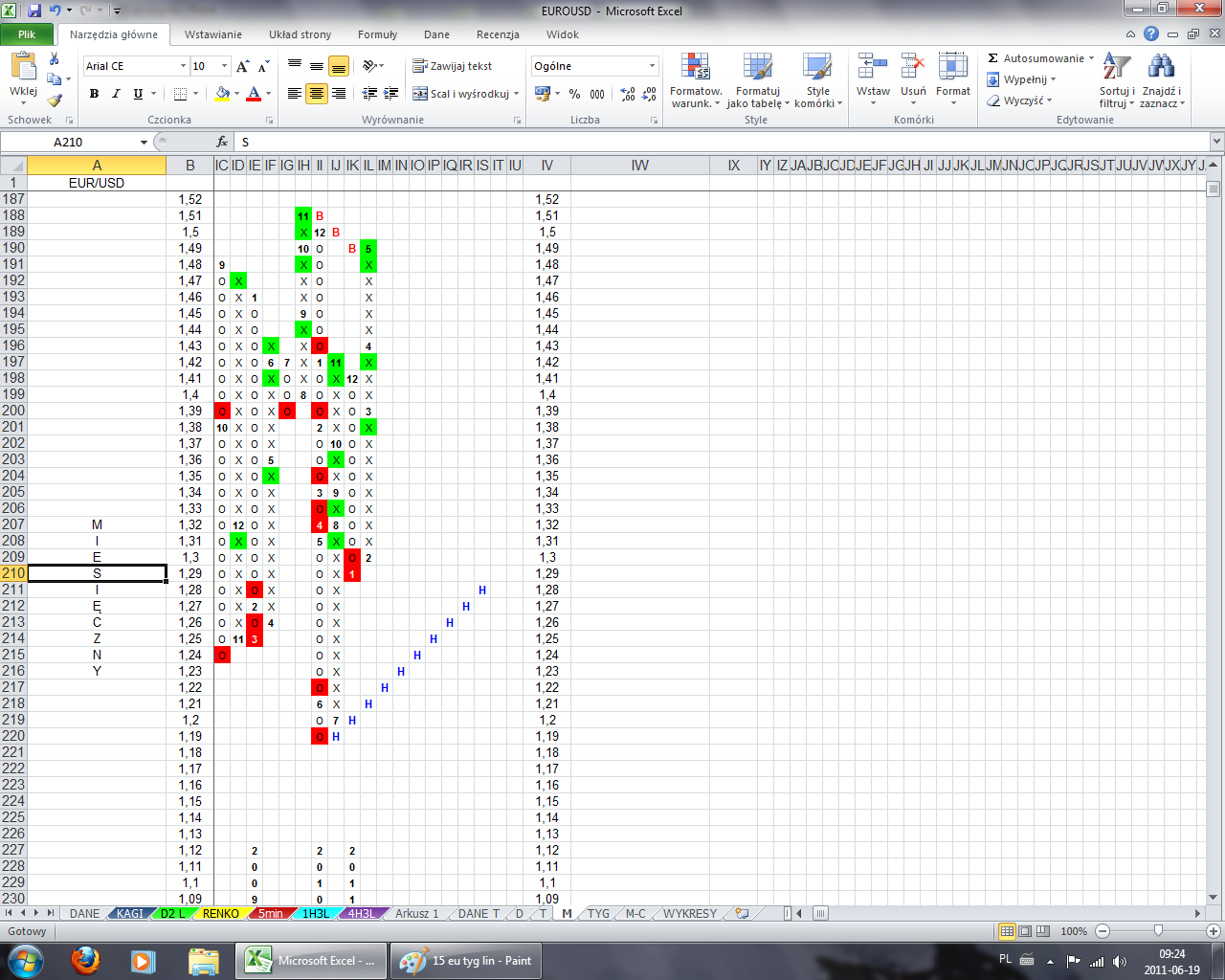This screenshot has height=980, width=1225.
Task: Align cell text to the left
Action: (295, 94)
